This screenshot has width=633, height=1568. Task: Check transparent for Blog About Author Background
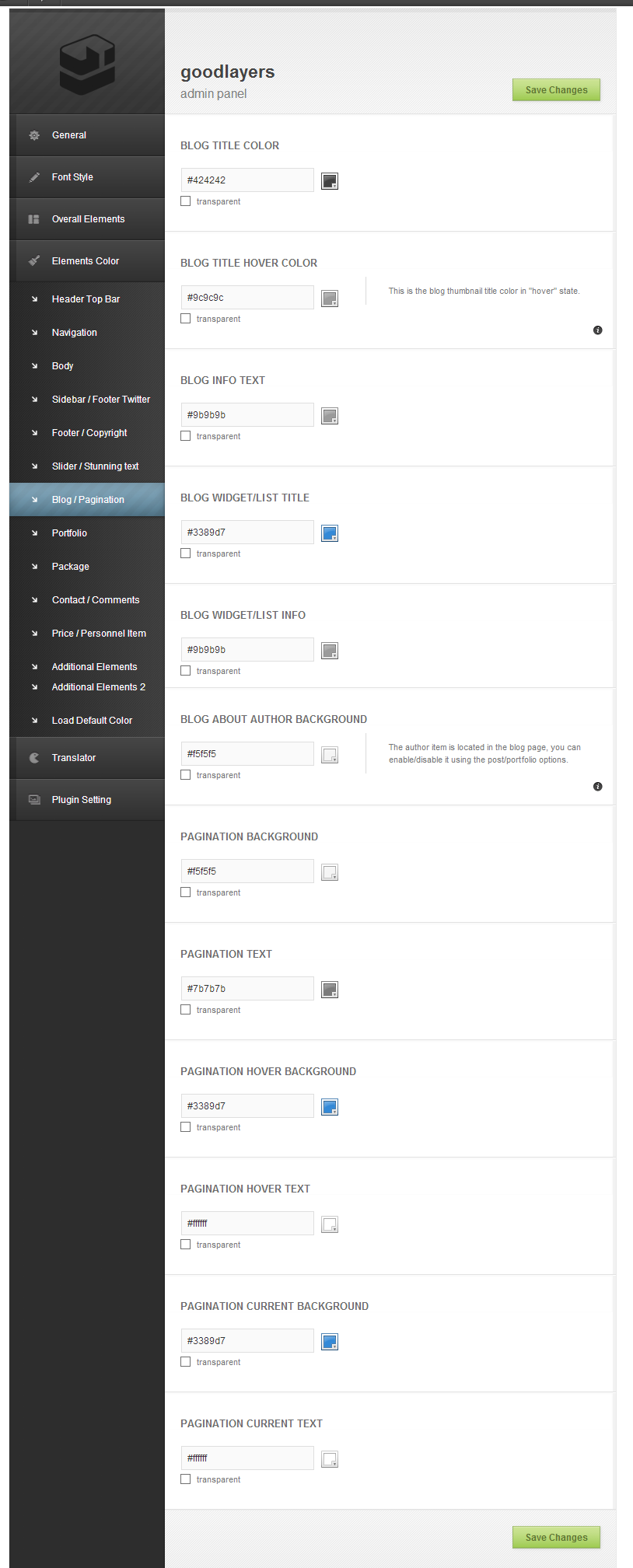point(185,775)
